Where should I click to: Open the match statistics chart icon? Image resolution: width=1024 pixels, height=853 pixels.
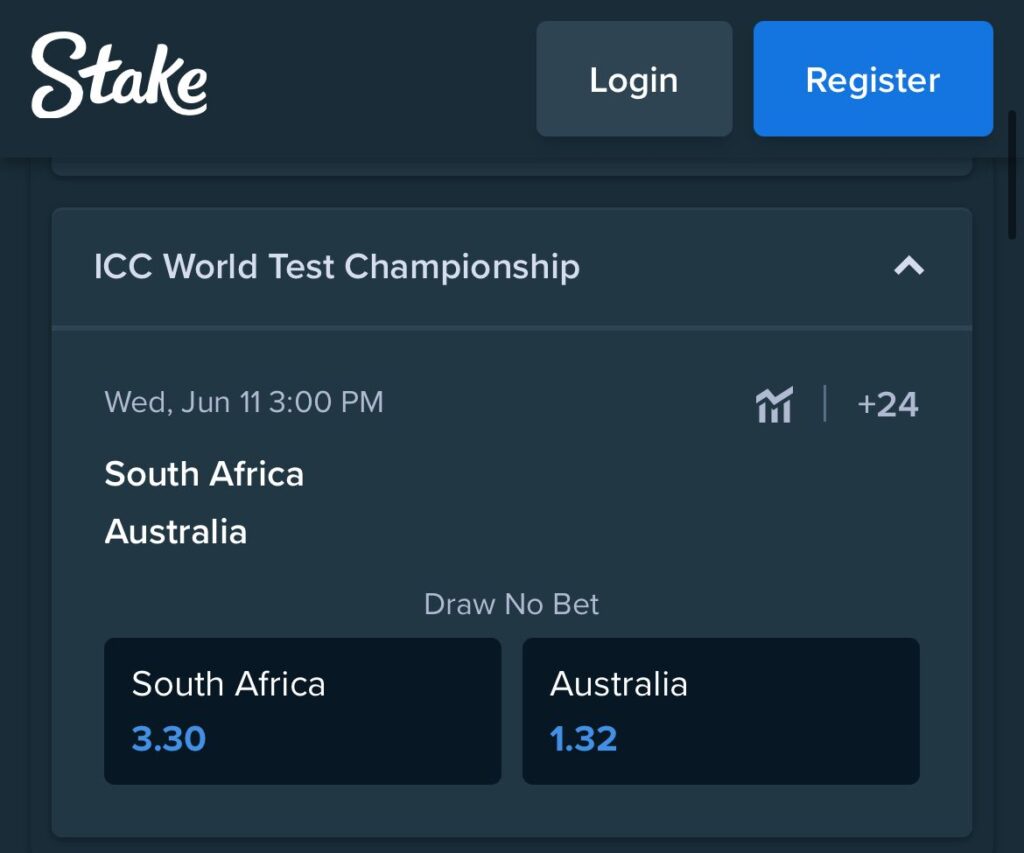(775, 403)
